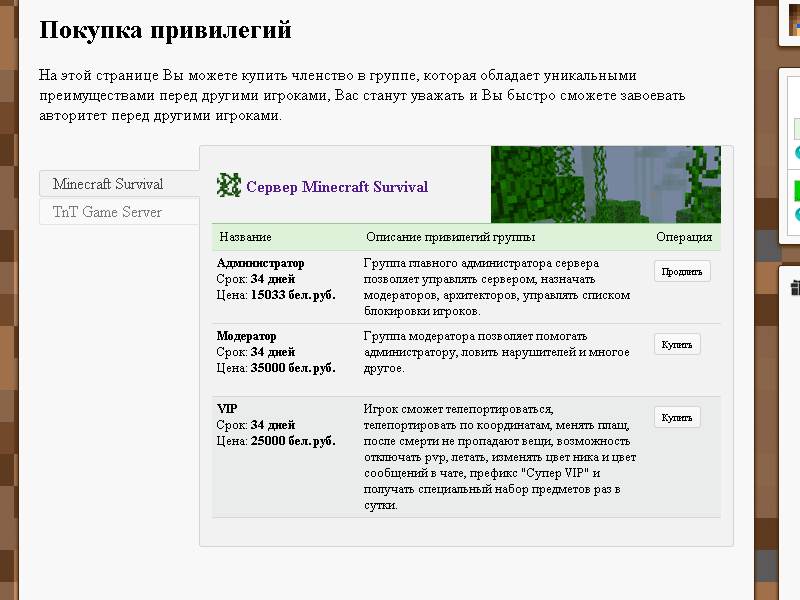This screenshot has width=800, height=600.
Task: Open the Сервер Minecraft Survival link
Action: coord(337,187)
